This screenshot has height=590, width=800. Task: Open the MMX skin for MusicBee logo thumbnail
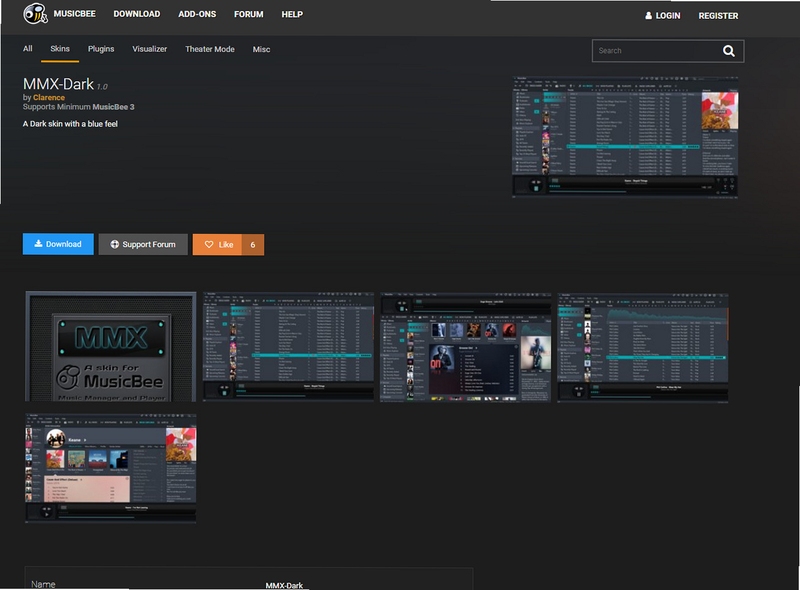point(111,347)
